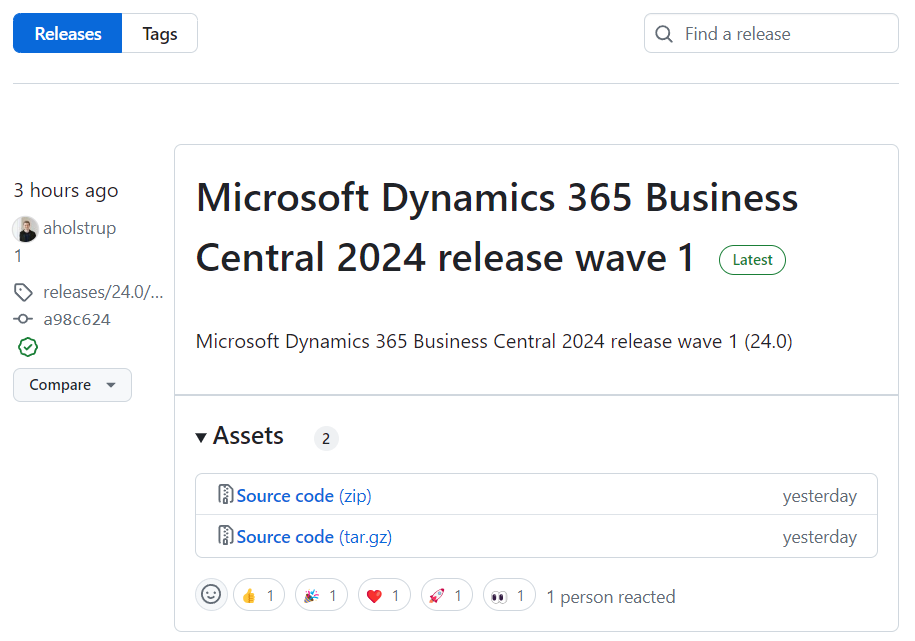Click the magnifier search icon
The width and height of the screenshot is (915, 641).
[663, 34]
